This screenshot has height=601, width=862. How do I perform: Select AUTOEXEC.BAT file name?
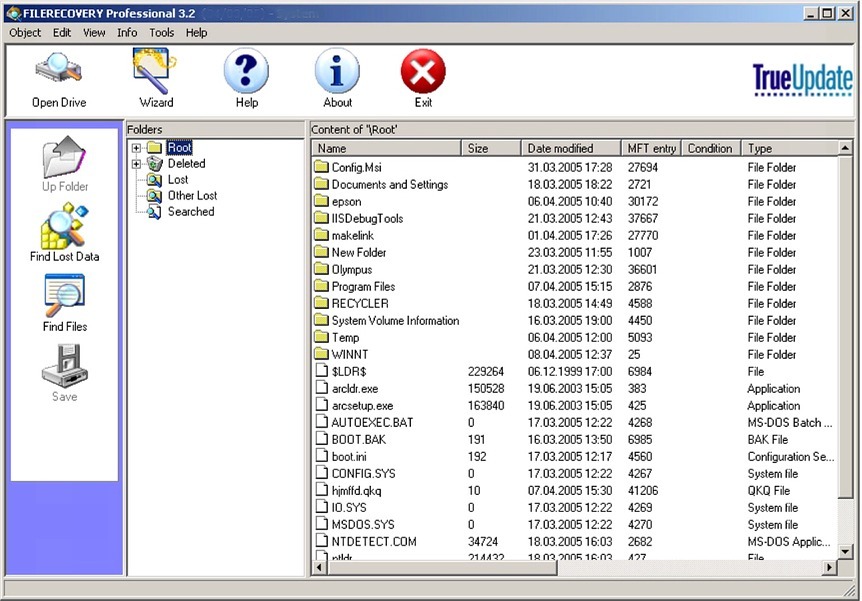[372, 423]
